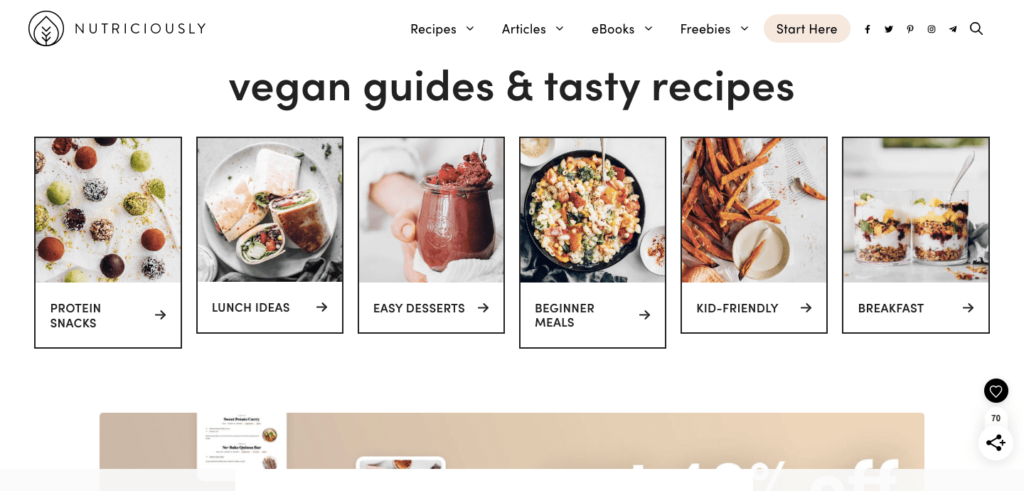
Task: Expand the eBooks dropdown menu
Action: coord(622,29)
